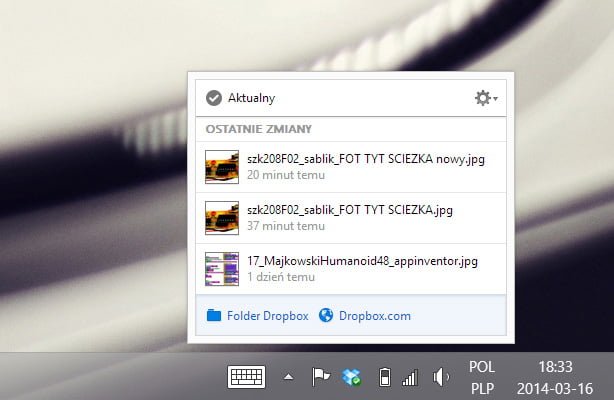The height and width of the screenshot is (400, 614).
Task: Click the blue folder icon in footer
Action: coord(214,315)
